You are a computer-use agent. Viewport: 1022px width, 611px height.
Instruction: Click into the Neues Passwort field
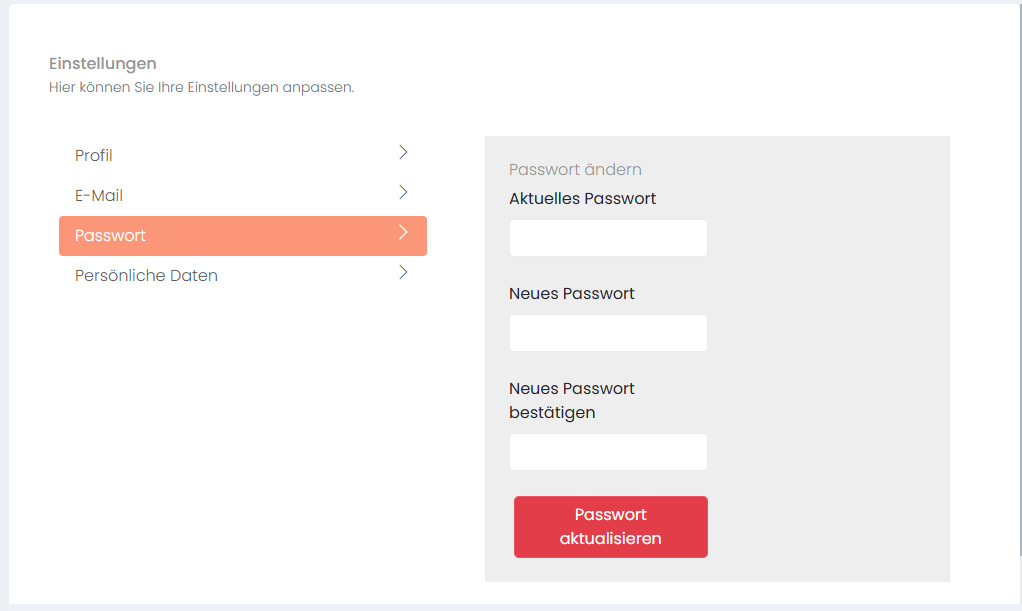point(608,333)
